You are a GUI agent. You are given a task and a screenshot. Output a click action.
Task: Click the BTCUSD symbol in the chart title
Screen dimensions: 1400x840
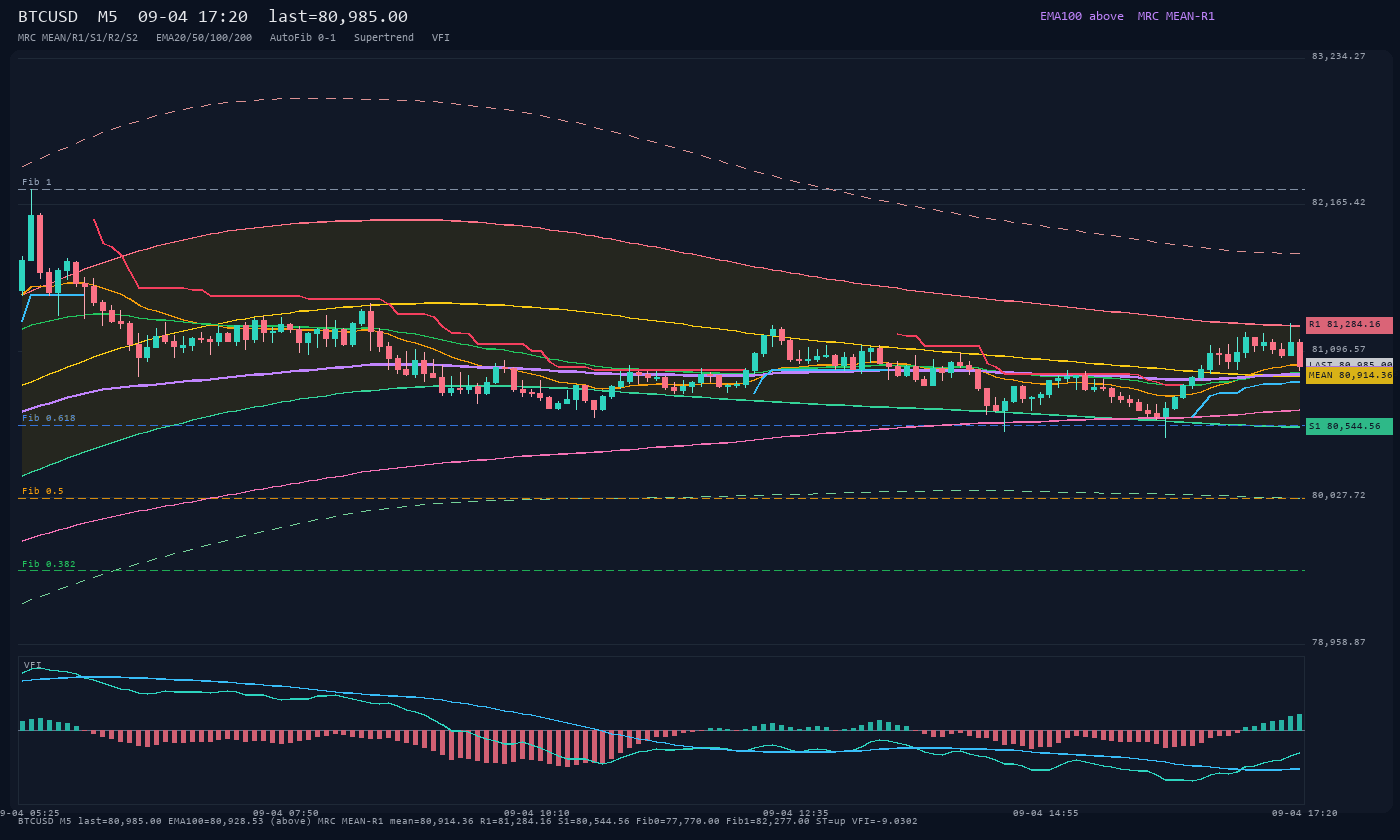coord(48,16)
